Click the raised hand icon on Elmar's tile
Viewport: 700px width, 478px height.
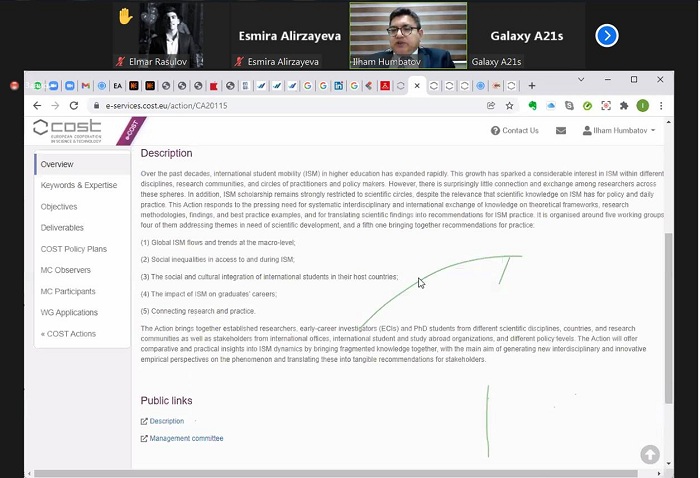[126, 17]
